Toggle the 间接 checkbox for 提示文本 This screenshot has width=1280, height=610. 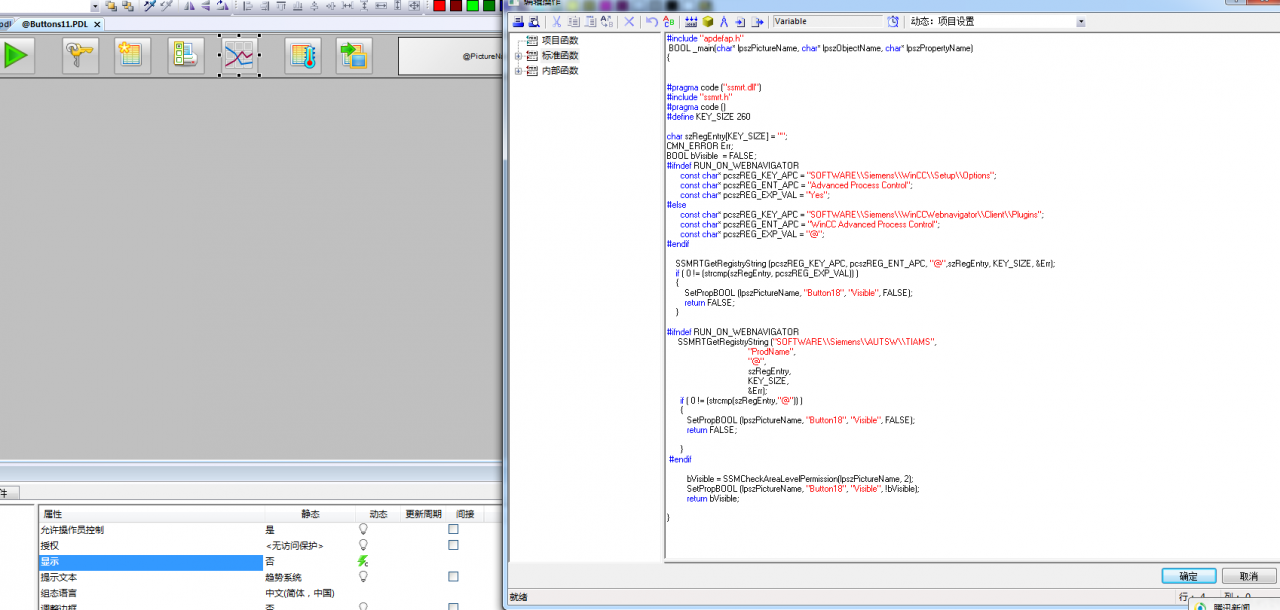point(453,577)
